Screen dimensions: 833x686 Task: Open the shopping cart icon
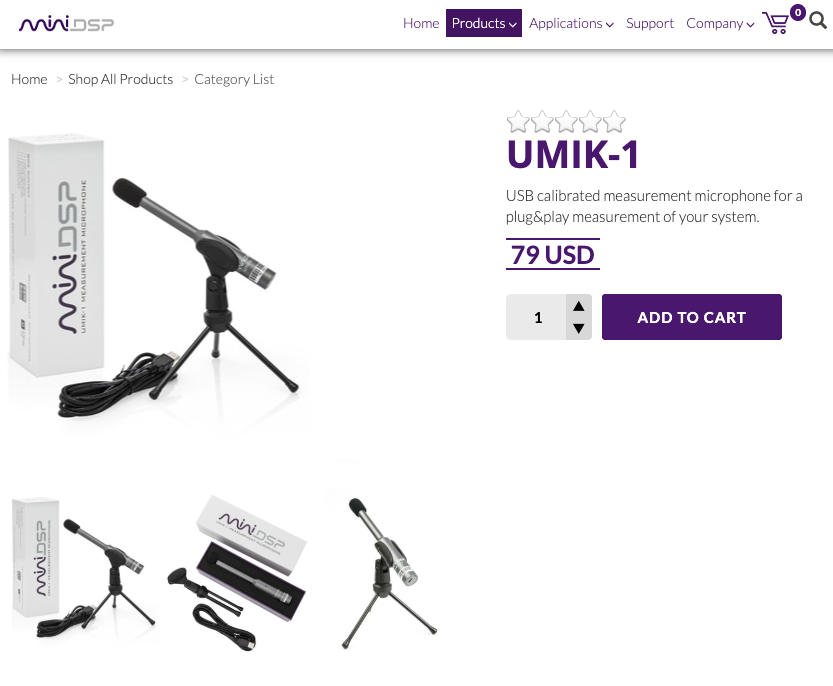(x=776, y=23)
